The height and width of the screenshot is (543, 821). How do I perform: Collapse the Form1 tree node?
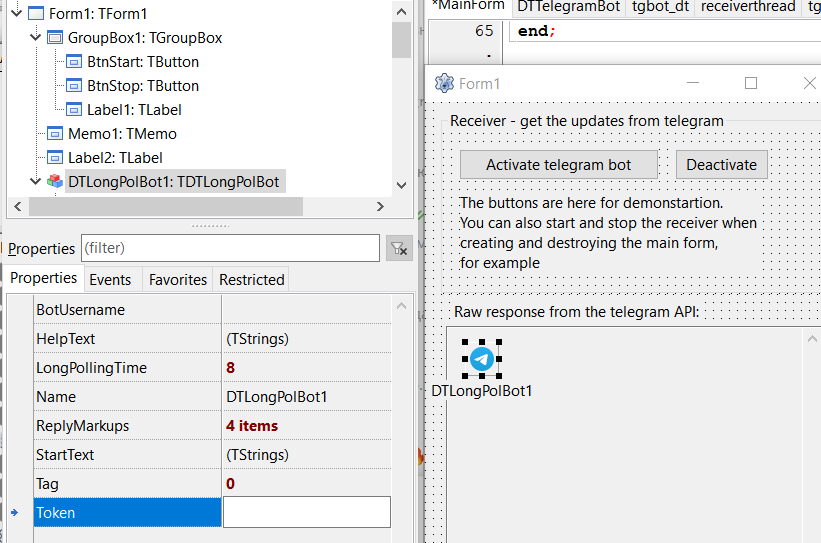13,14
